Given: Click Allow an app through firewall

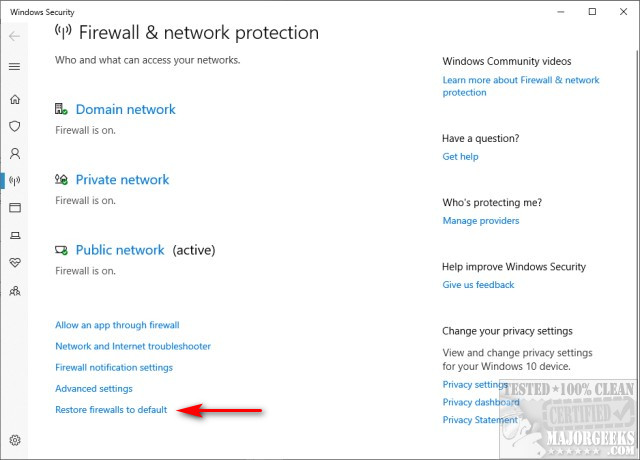Looking at the screenshot, I should point(117,325).
